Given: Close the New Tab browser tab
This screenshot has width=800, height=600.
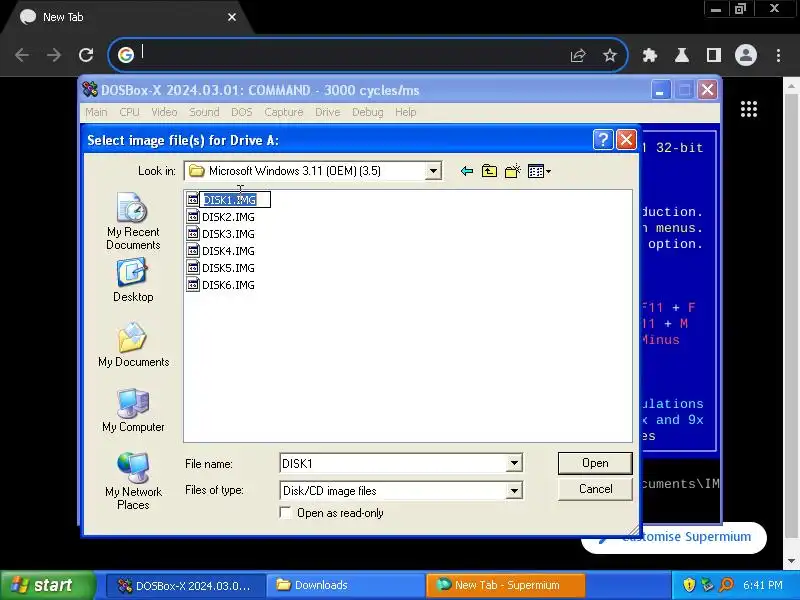Looking at the screenshot, I should pyautogui.click(x=232, y=17).
